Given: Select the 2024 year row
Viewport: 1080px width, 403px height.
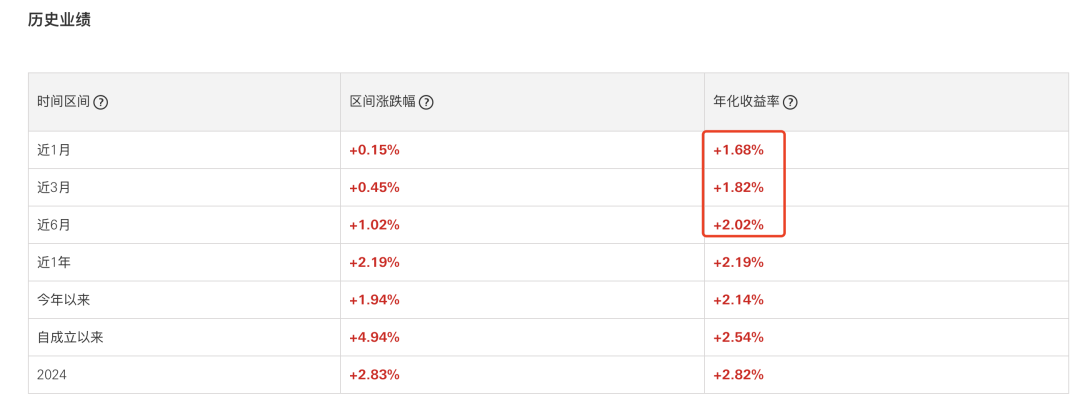Looking at the screenshot, I should coord(52,375).
